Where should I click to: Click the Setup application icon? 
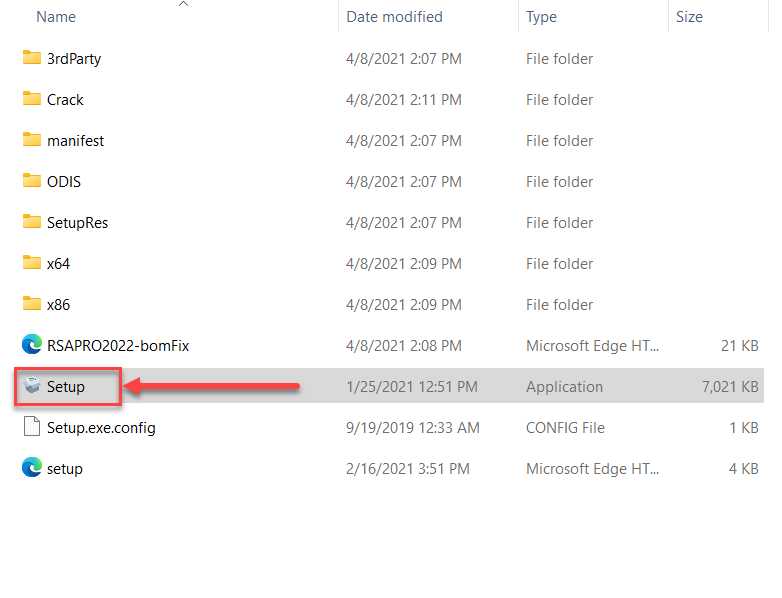pos(31,386)
